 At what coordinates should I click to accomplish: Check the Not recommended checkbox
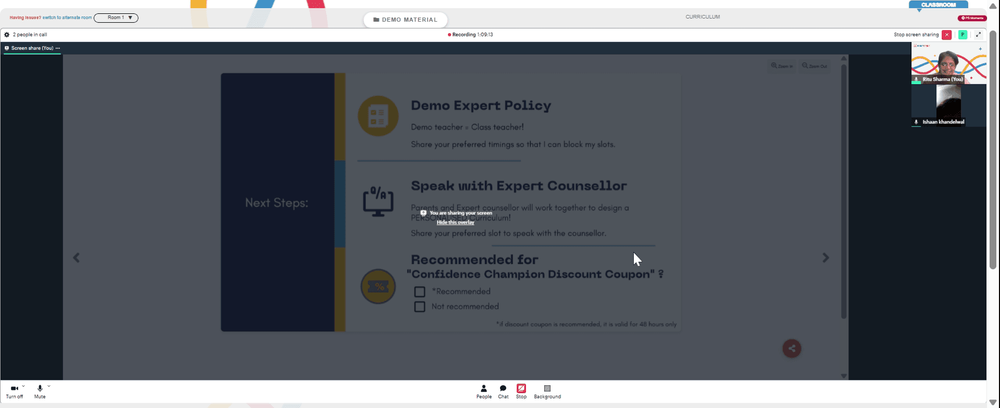pos(420,307)
